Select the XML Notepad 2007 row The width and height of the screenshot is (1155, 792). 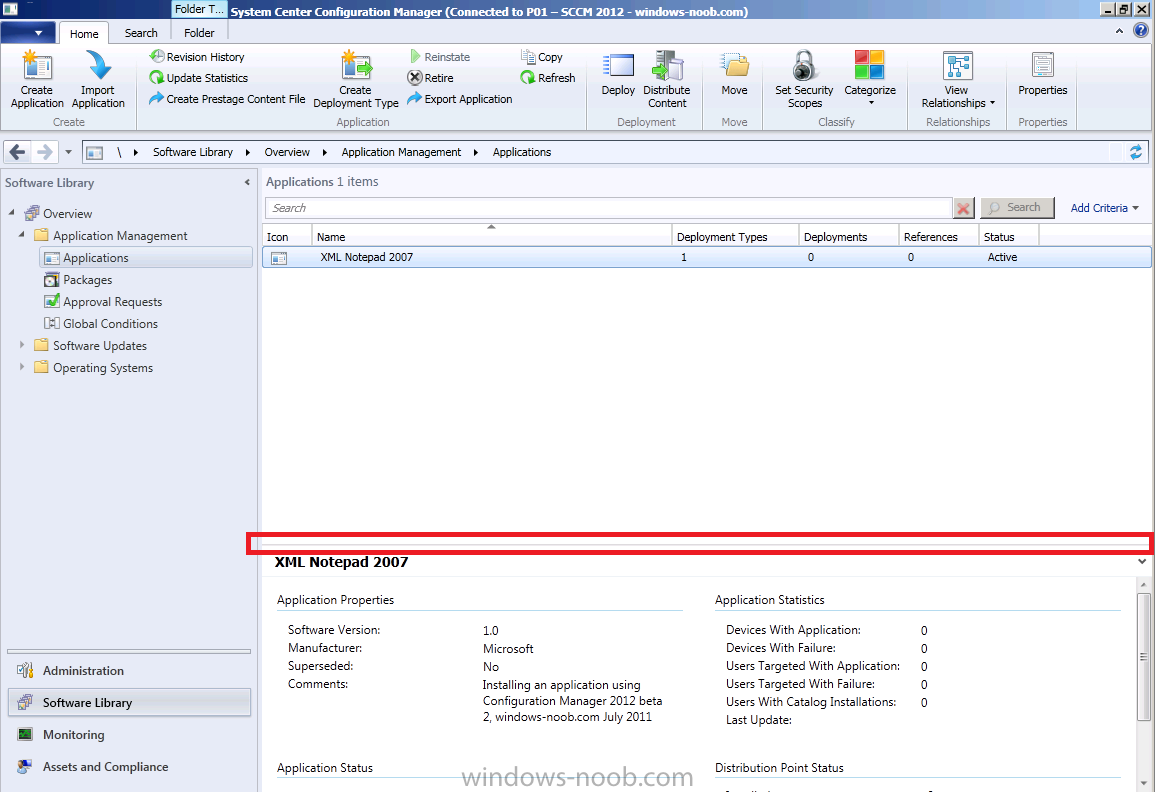coord(706,257)
